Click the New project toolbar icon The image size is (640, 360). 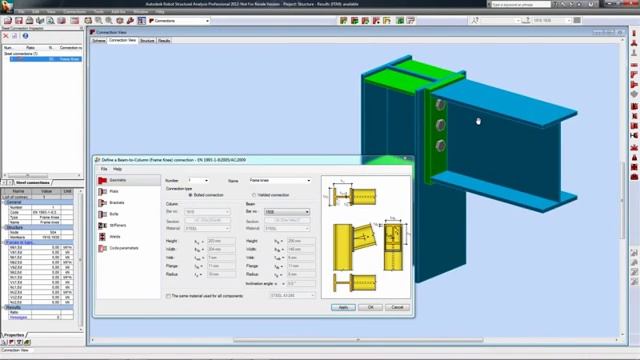point(8,20)
